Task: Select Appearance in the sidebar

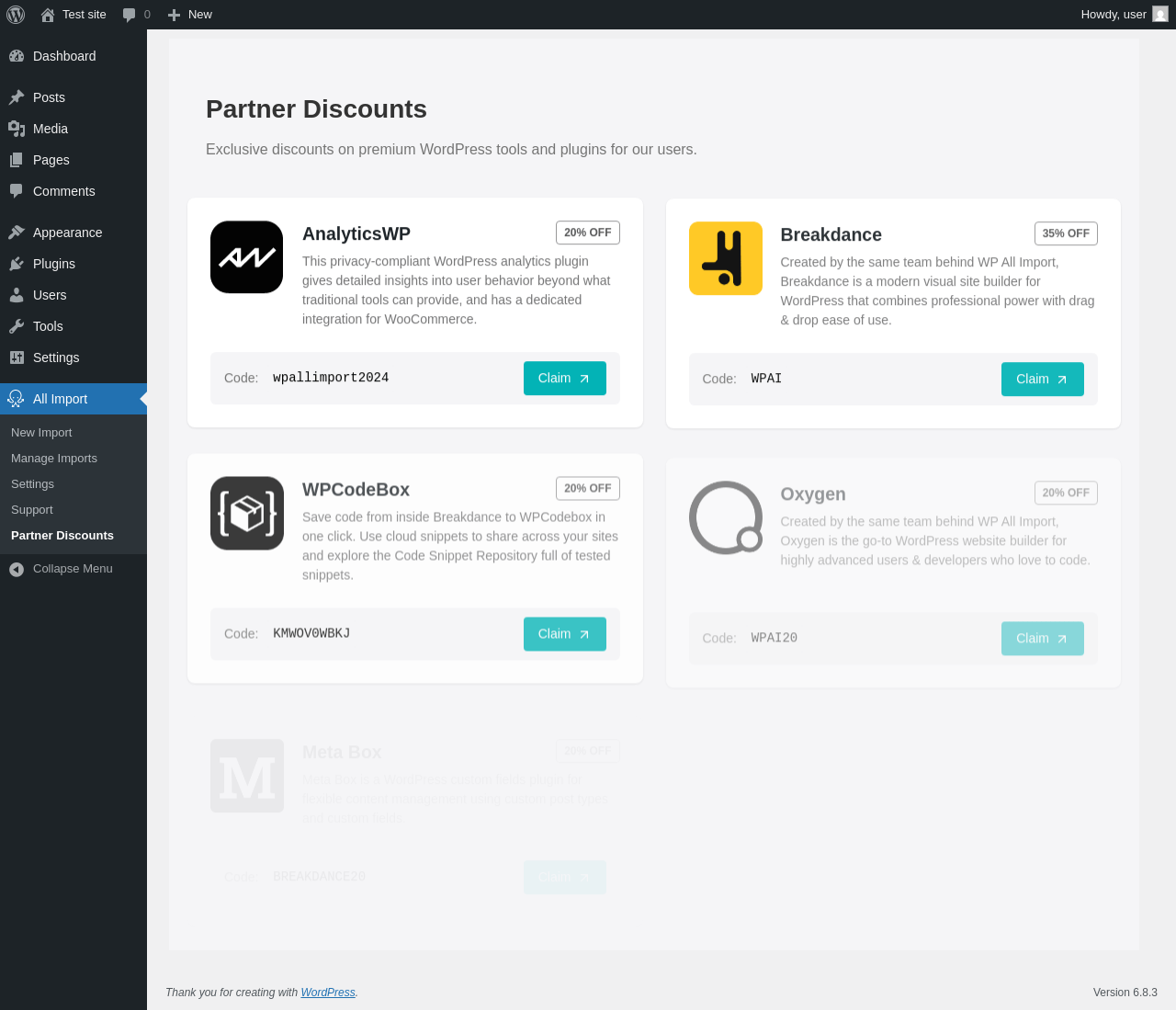Action: [x=73, y=233]
